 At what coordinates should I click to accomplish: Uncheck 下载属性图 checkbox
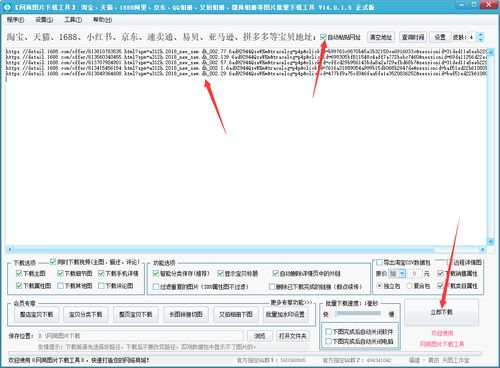pyautogui.click(x=19, y=286)
